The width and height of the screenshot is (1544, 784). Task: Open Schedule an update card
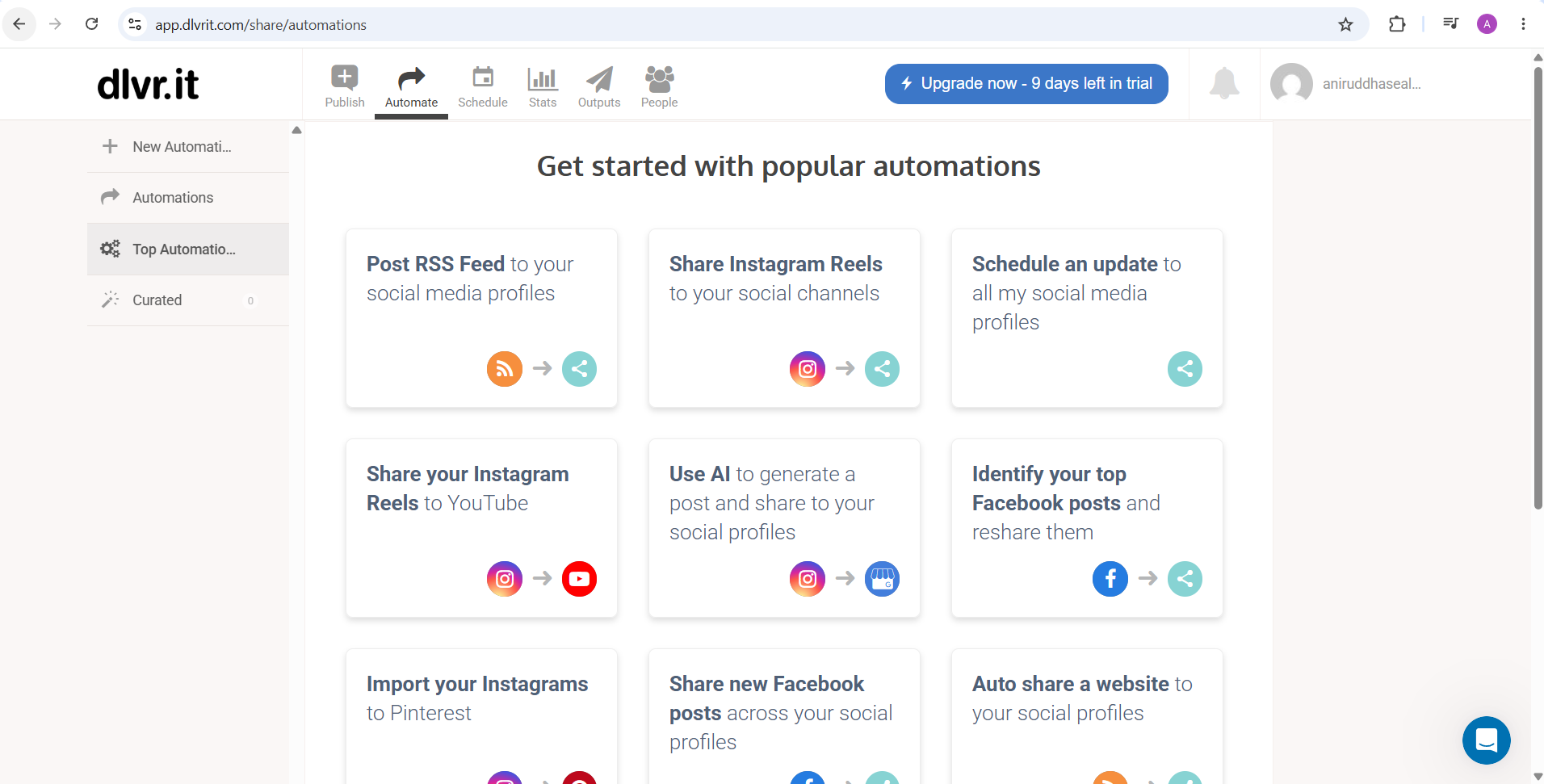tap(1088, 318)
